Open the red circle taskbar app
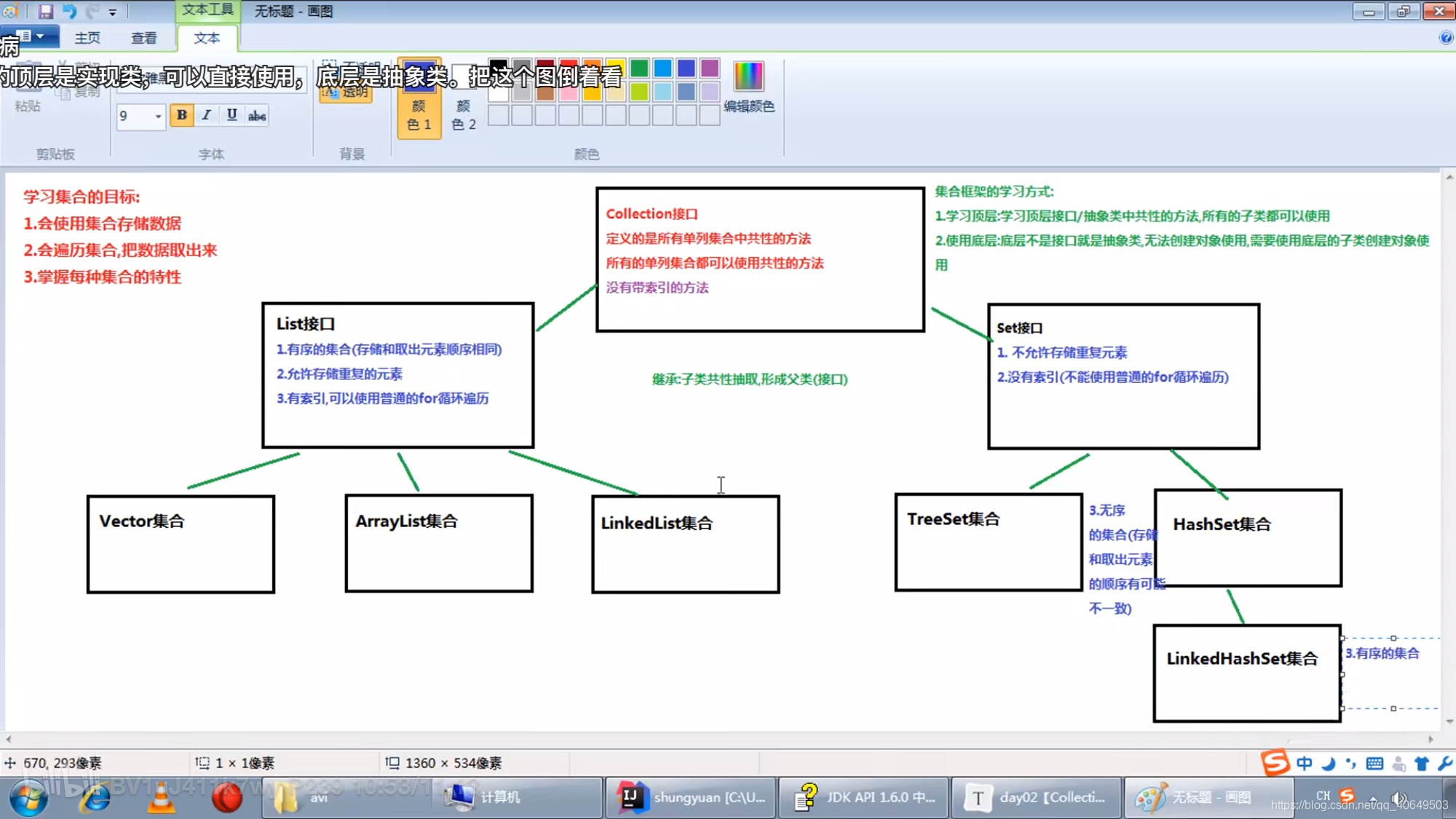The height and width of the screenshot is (819, 1456). click(227, 799)
